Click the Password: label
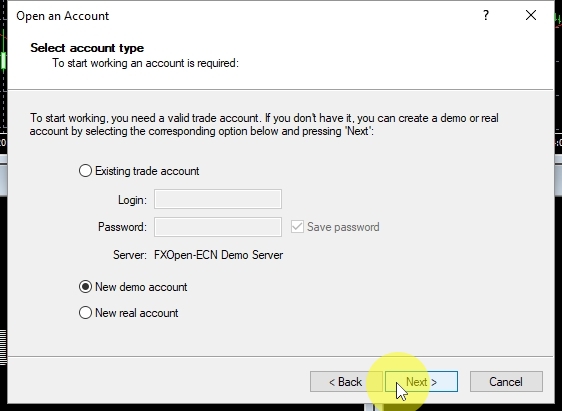Screen dimensions: 562x411 click(122, 227)
